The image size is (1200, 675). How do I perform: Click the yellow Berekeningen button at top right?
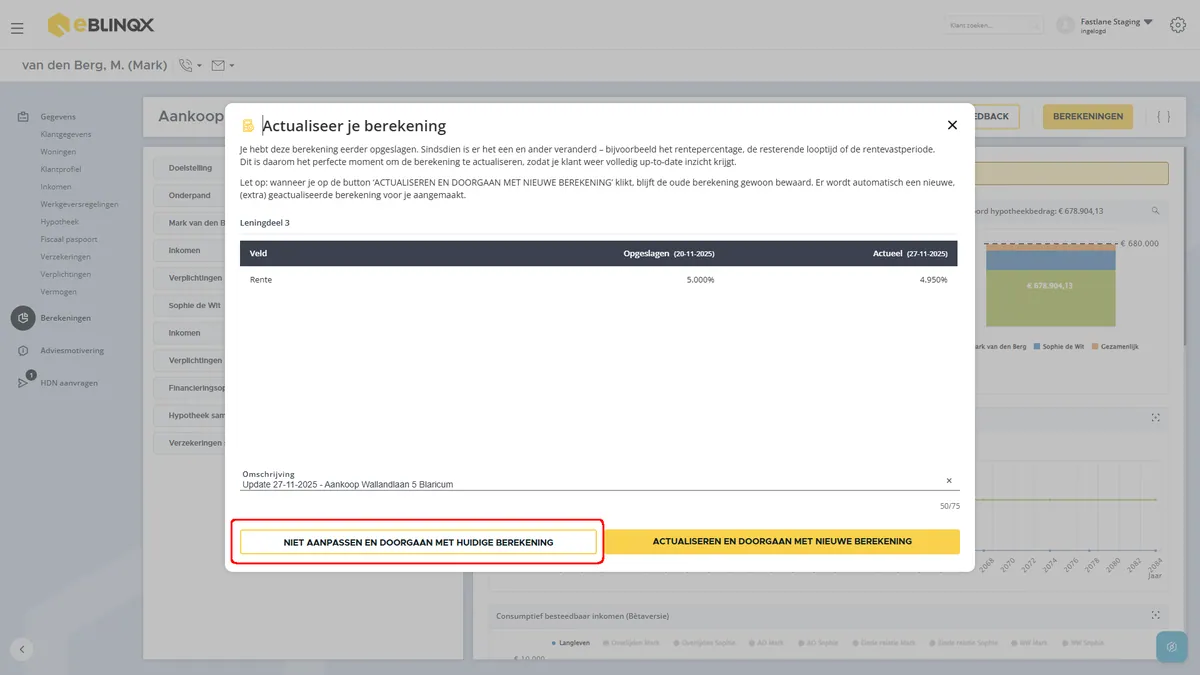click(x=1088, y=116)
